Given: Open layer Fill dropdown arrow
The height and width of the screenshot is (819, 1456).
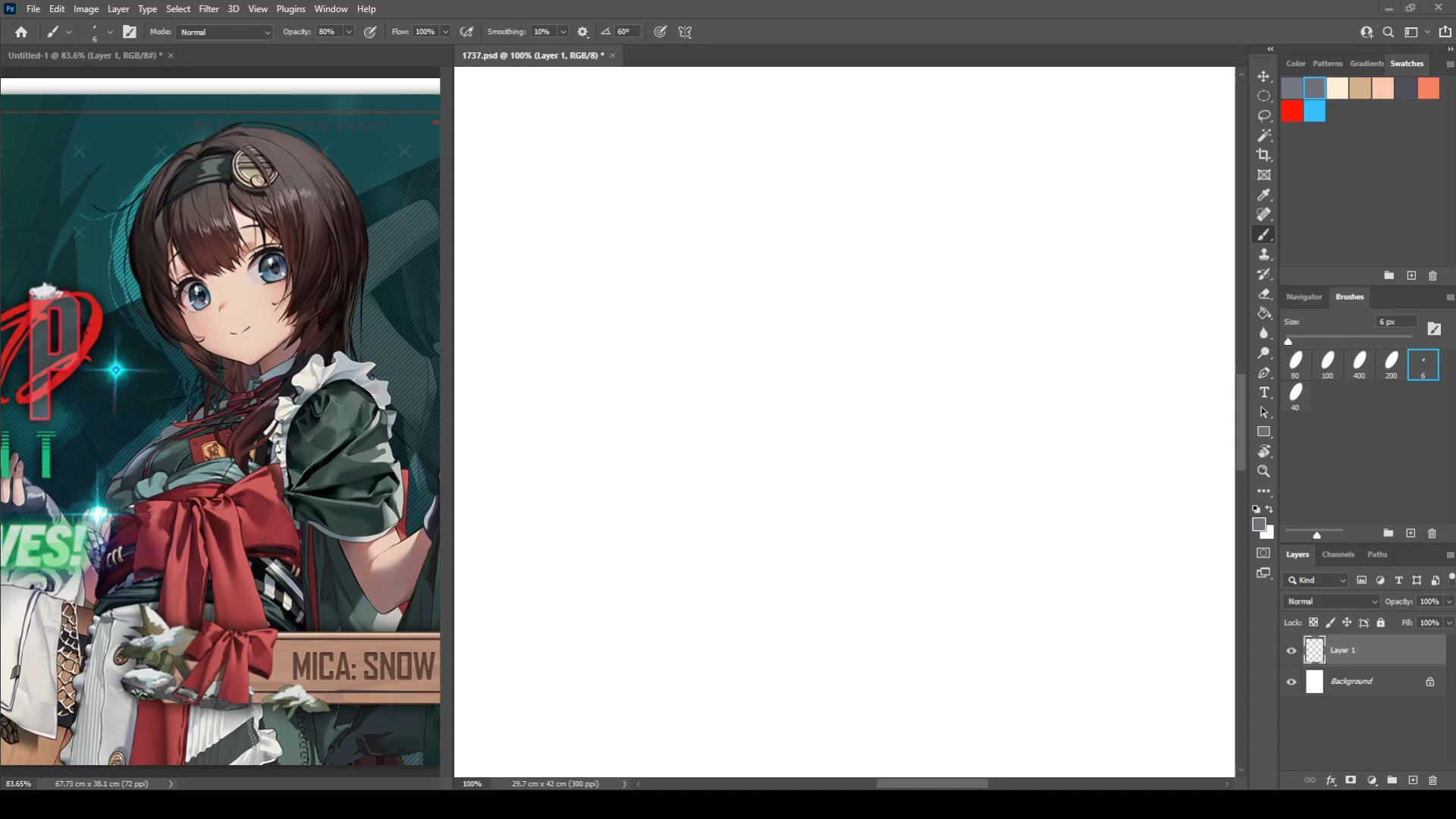Looking at the screenshot, I should [x=1449, y=623].
